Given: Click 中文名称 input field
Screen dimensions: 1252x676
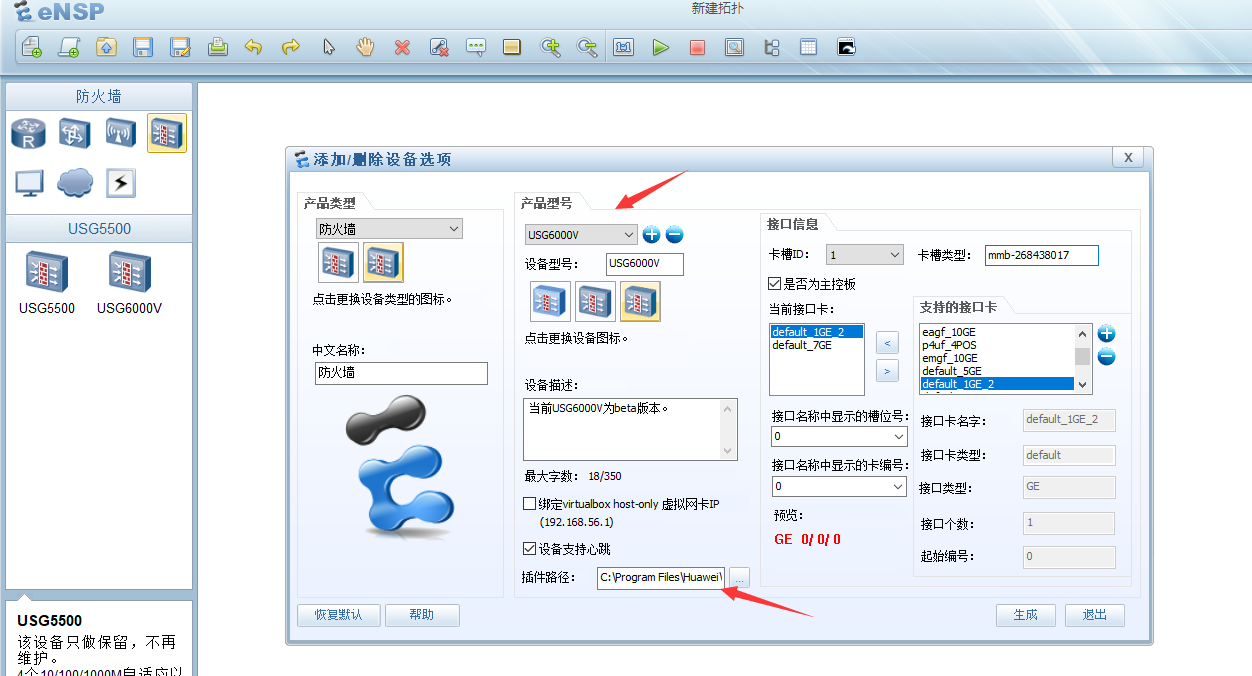Looking at the screenshot, I should pos(401,373).
